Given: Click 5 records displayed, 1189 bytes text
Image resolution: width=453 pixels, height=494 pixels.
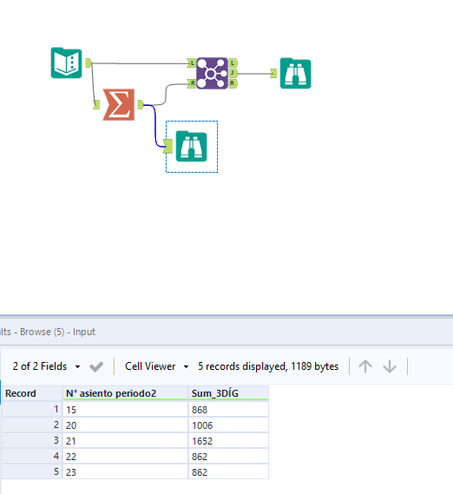Looking at the screenshot, I should [268, 366].
